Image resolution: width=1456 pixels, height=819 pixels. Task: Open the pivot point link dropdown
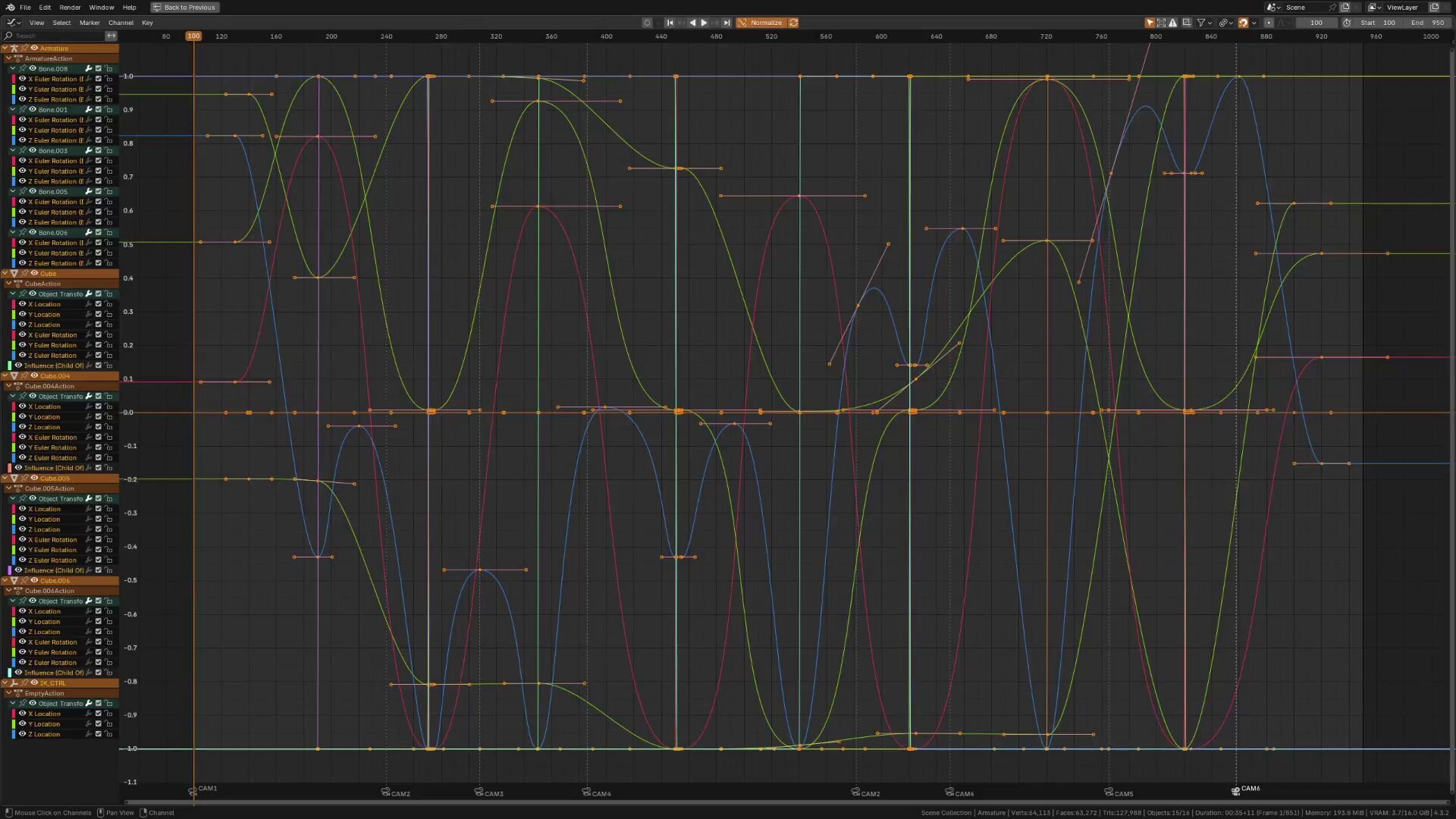pyautogui.click(x=1225, y=23)
